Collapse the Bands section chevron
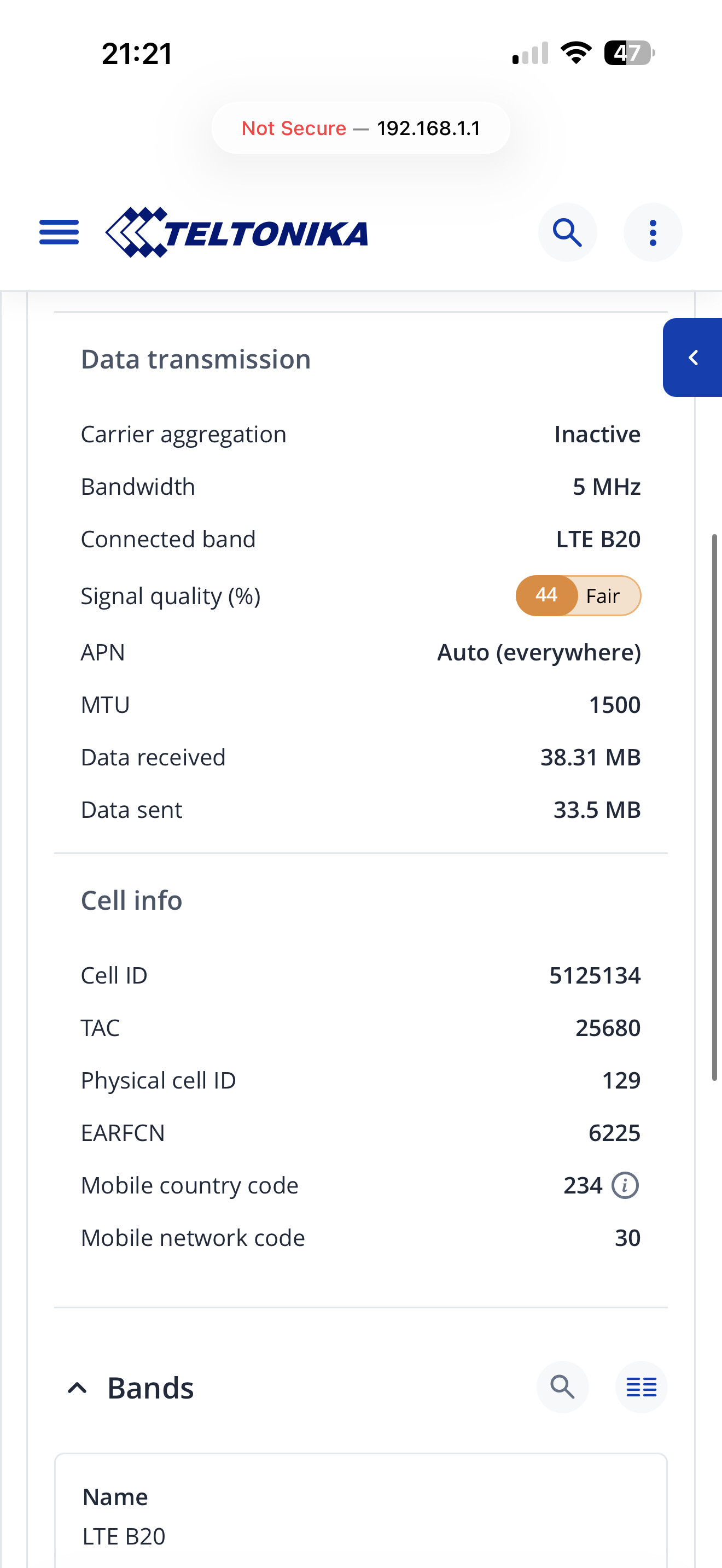The width and height of the screenshot is (722, 1568). point(77,1388)
